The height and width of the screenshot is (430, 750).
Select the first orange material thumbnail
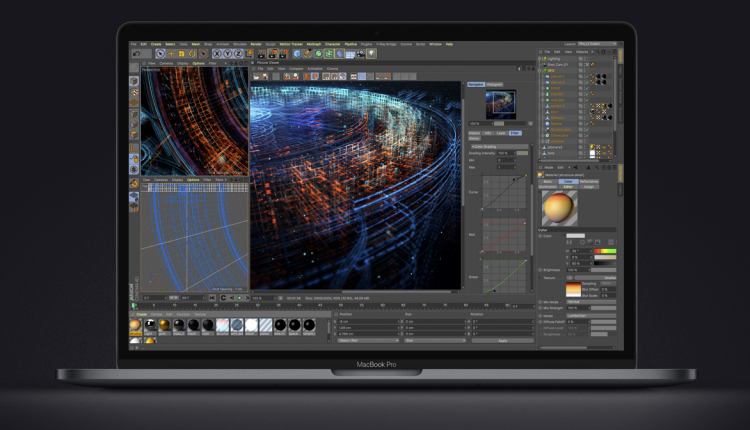135,325
